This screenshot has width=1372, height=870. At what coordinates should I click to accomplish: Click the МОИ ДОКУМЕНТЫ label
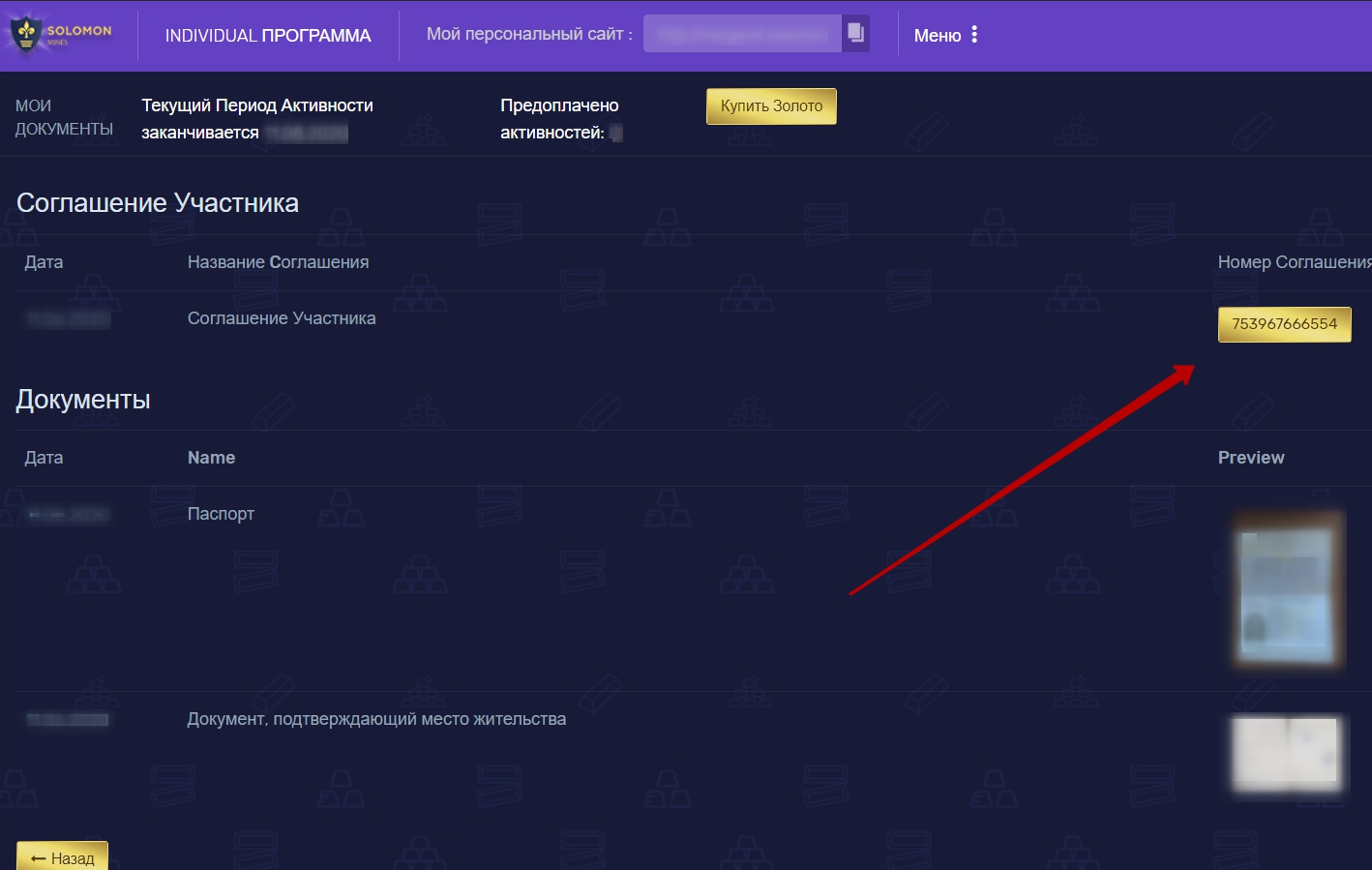pyautogui.click(x=64, y=117)
